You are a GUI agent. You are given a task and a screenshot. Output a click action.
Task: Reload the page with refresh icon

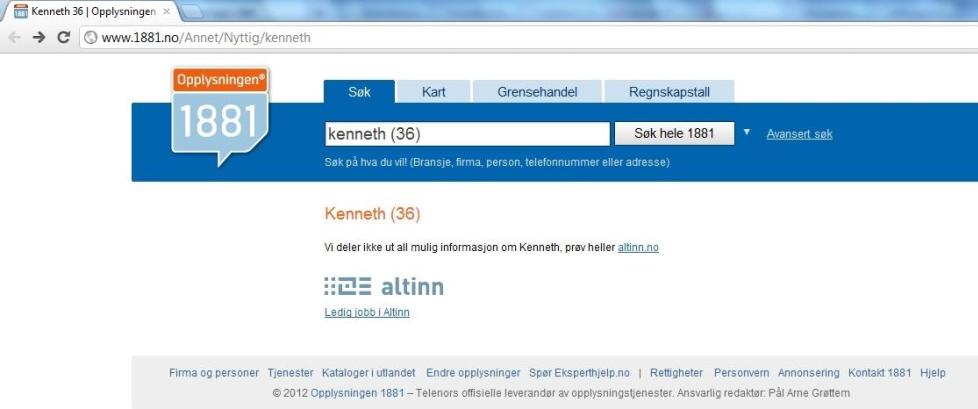pos(63,37)
